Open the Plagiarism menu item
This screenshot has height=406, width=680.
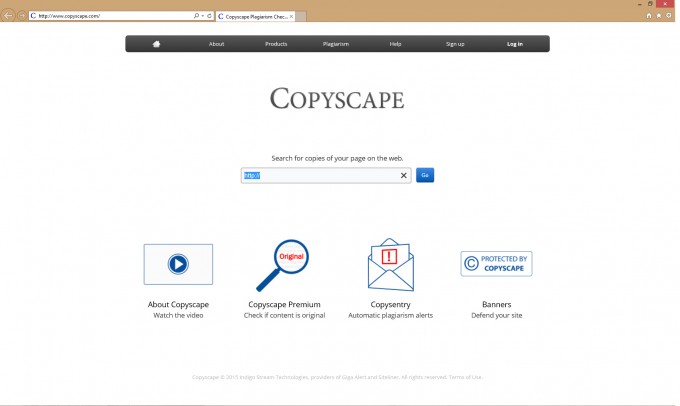click(x=336, y=44)
